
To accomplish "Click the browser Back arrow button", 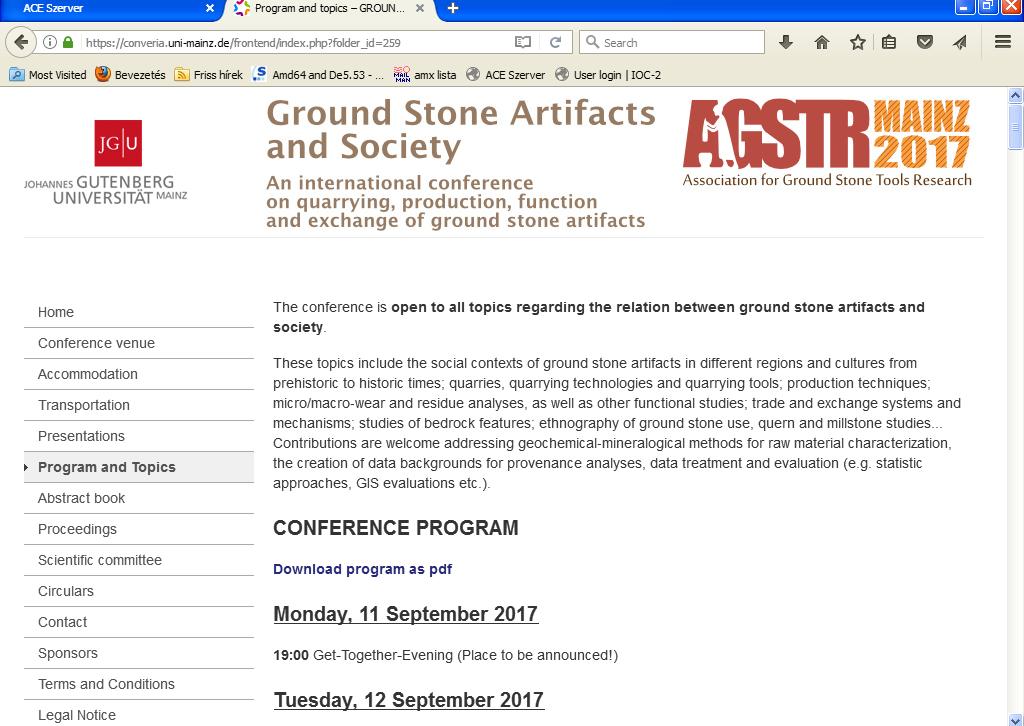I will (x=20, y=42).
